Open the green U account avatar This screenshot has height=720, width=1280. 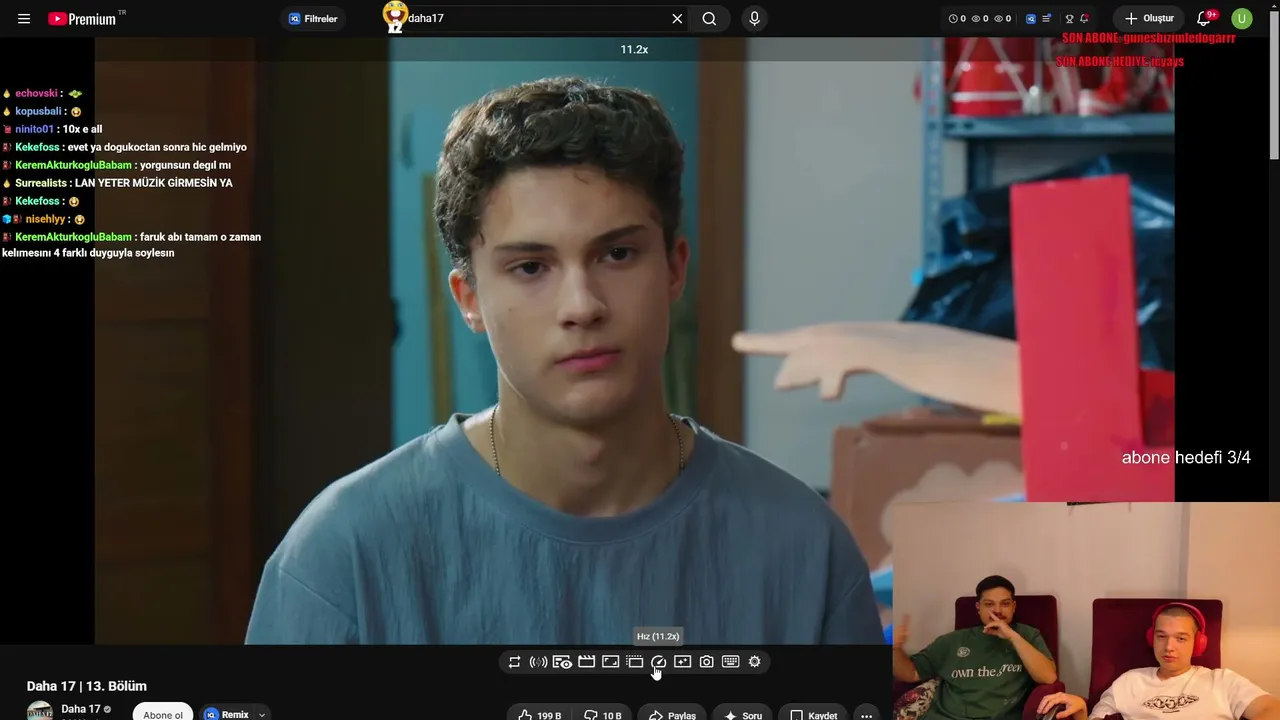click(1242, 19)
